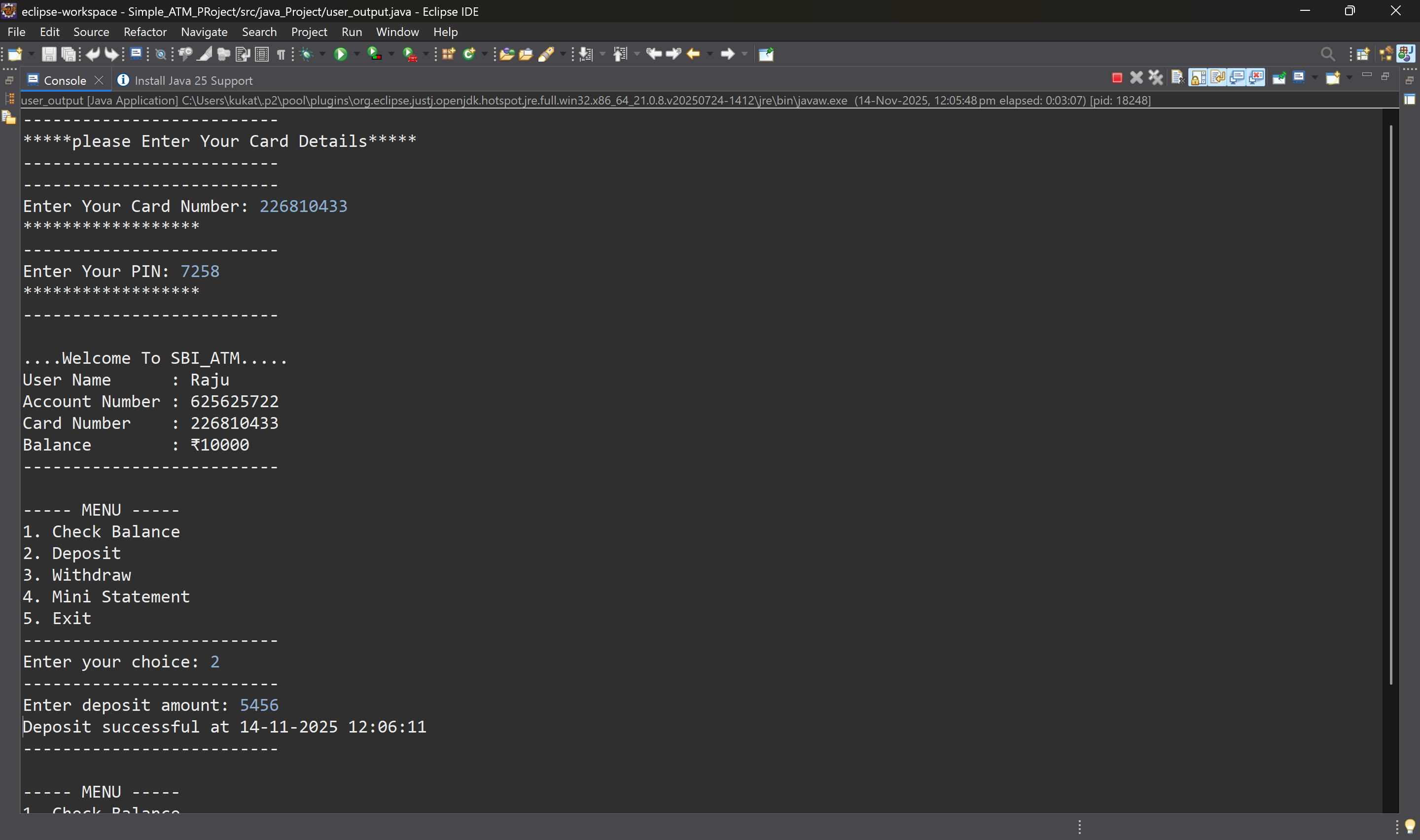Click the Coverage run icon
Viewport: 1420px width, 840px height.
click(x=375, y=54)
